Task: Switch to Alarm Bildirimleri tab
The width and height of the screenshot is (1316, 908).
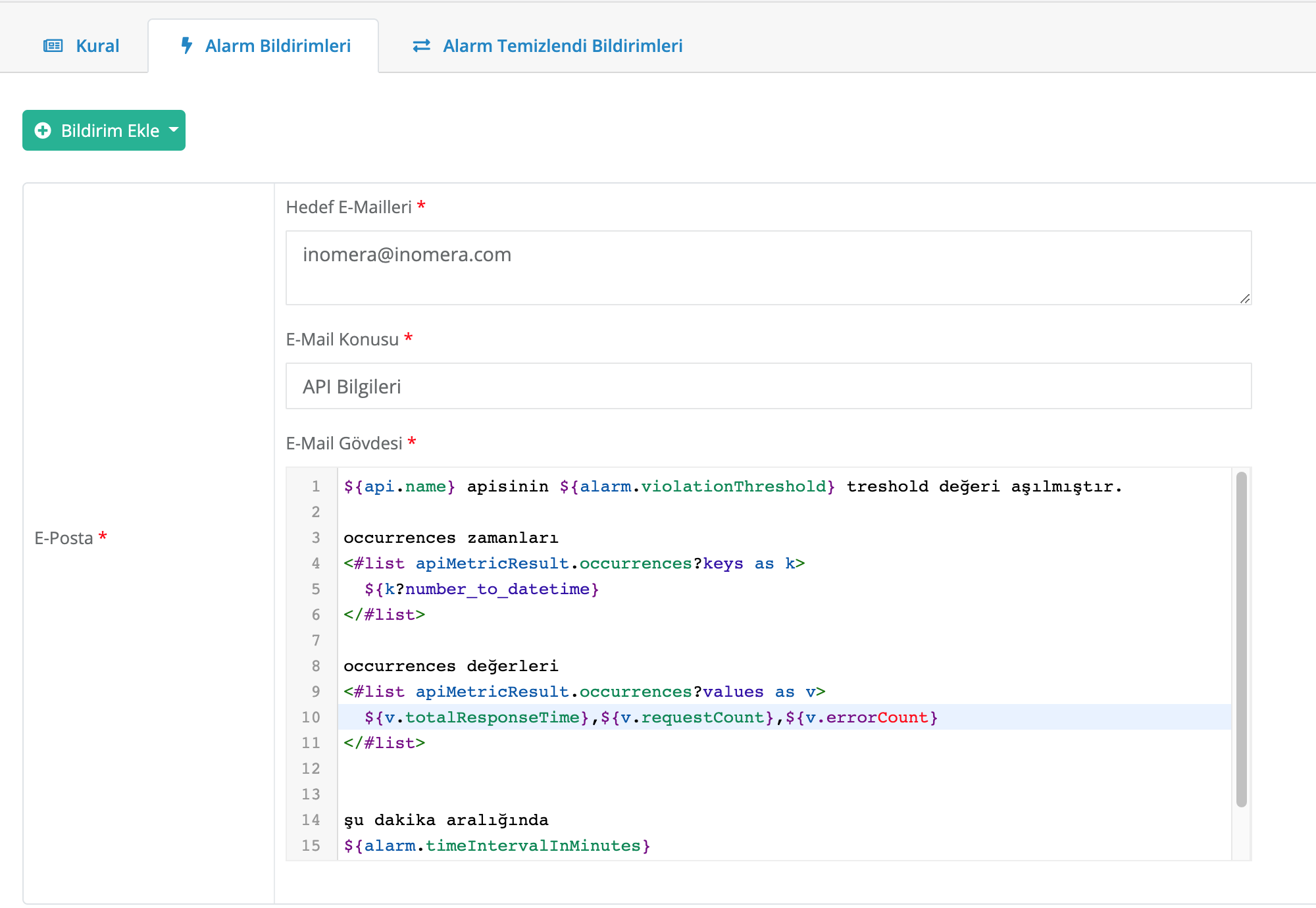Action: [x=264, y=46]
